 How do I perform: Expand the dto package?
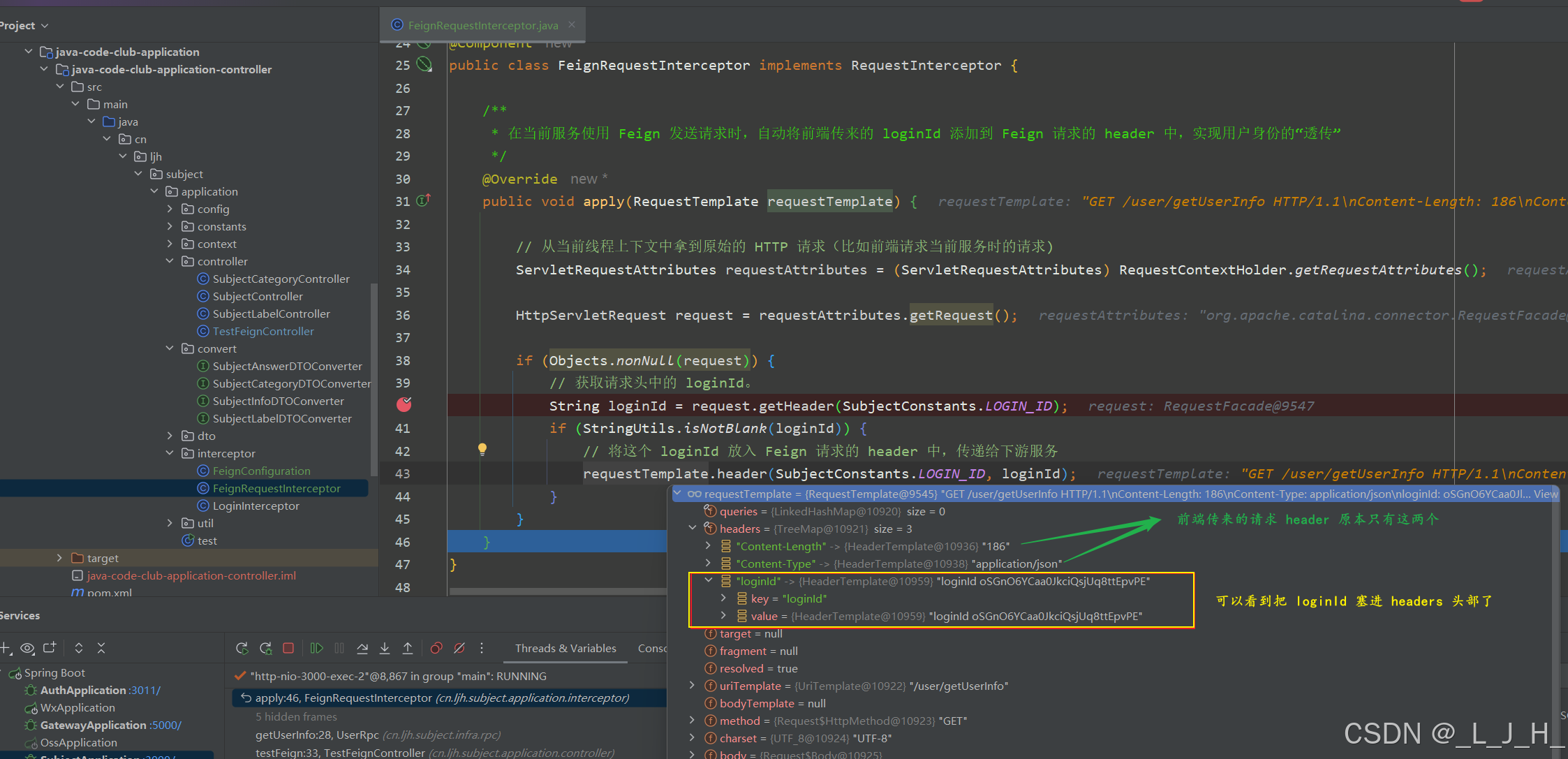170,436
